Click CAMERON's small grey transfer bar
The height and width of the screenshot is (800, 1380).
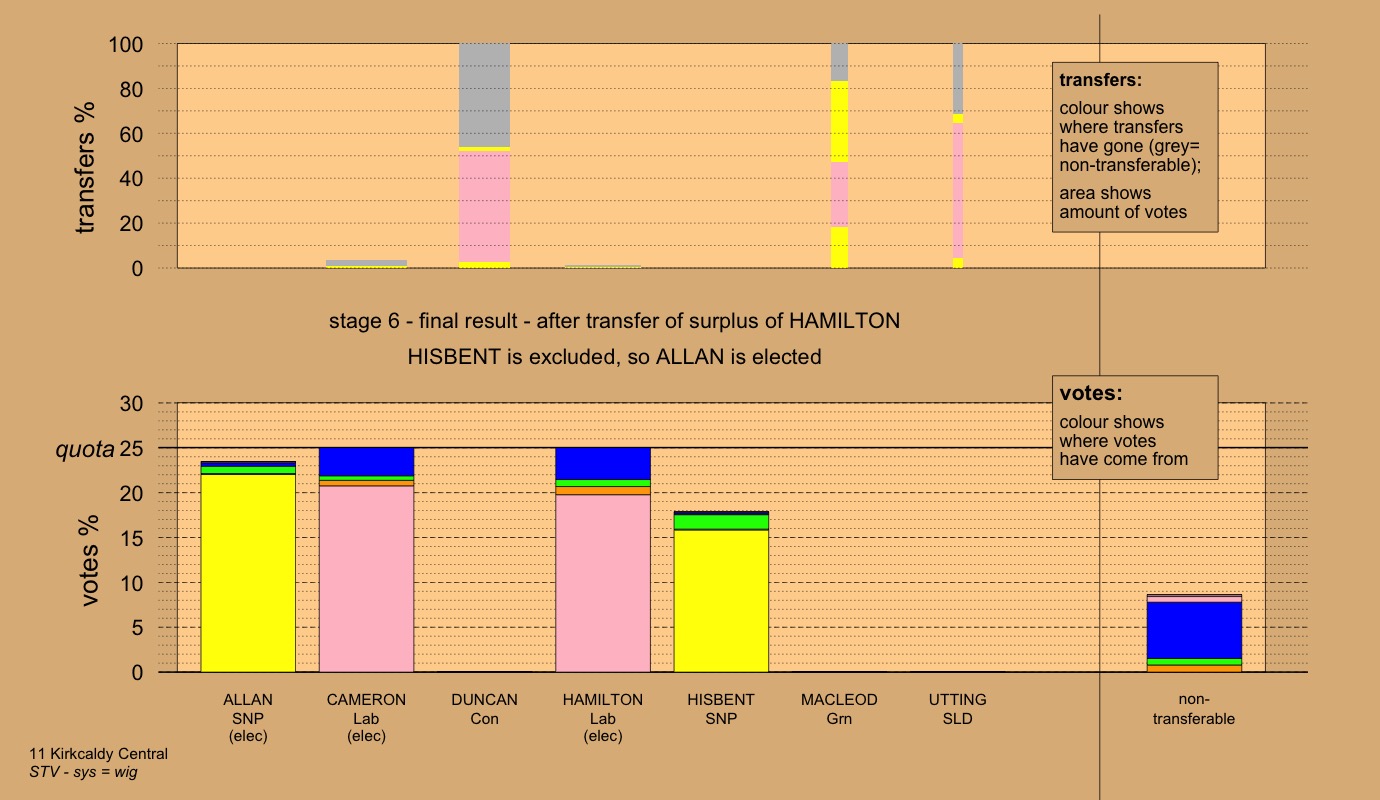[x=366, y=263]
